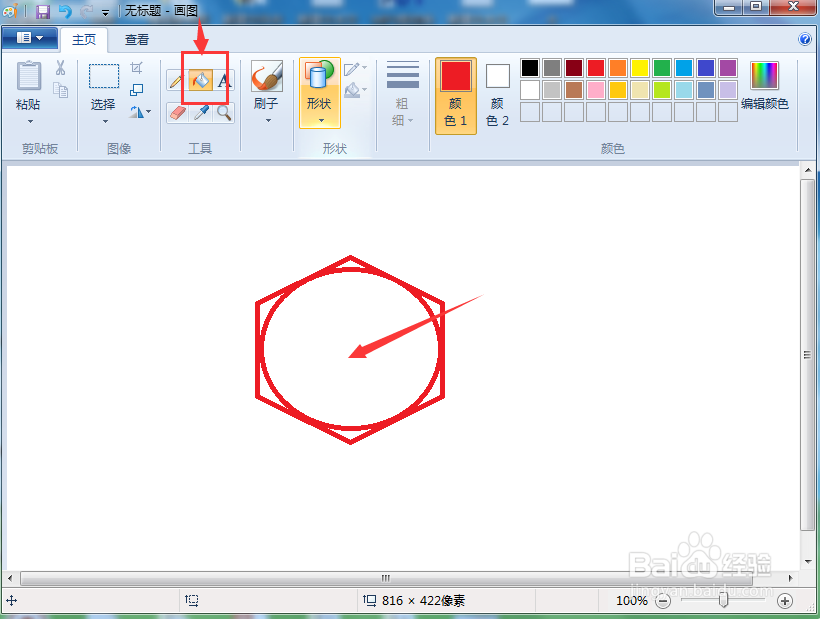Click the Brushes icon
820x619 pixels.
coord(267,76)
